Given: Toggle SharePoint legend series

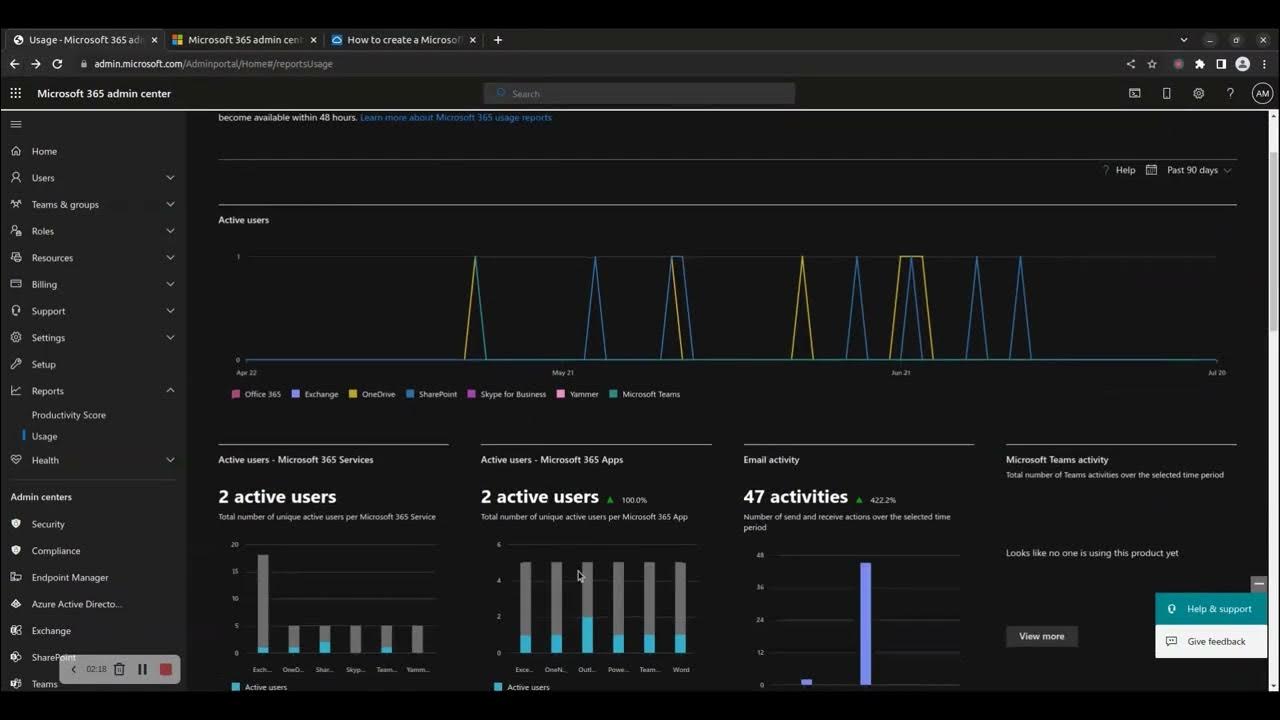Looking at the screenshot, I should pos(431,394).
